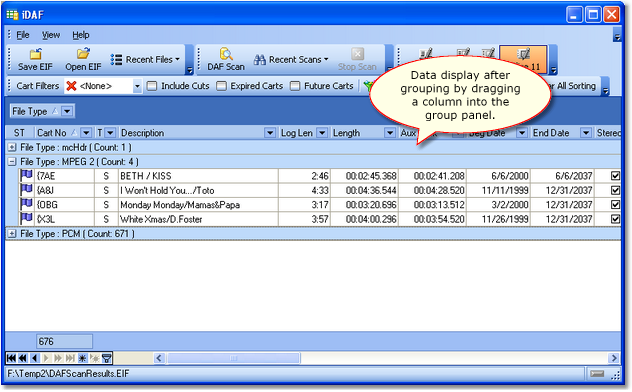Open the Recent Files dropdown
Image resolution: width=632 pixels, height=392 pixels.
[x=145, y=60]
